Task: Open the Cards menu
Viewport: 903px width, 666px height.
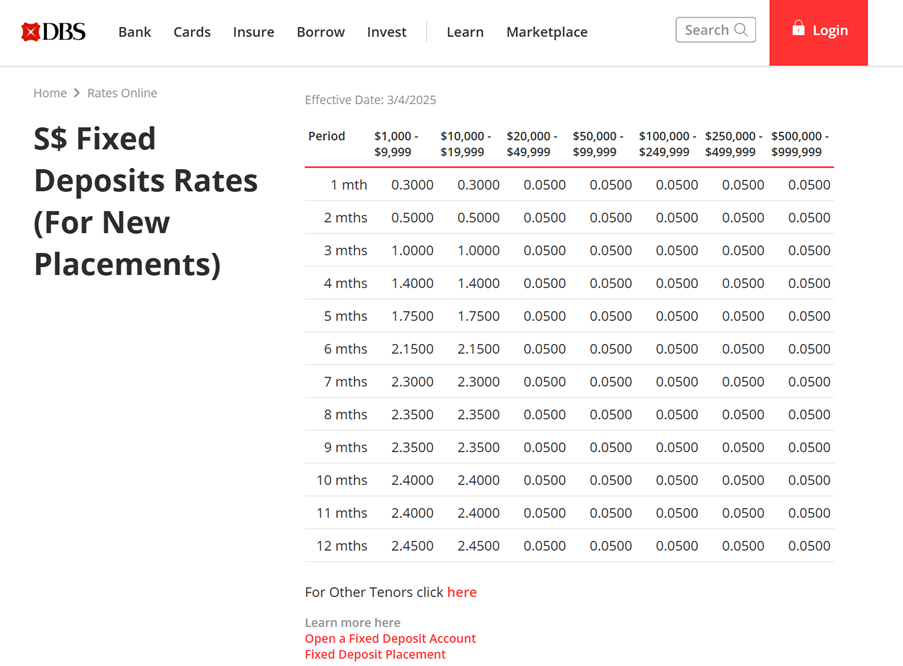Action: tap(192, 32)
